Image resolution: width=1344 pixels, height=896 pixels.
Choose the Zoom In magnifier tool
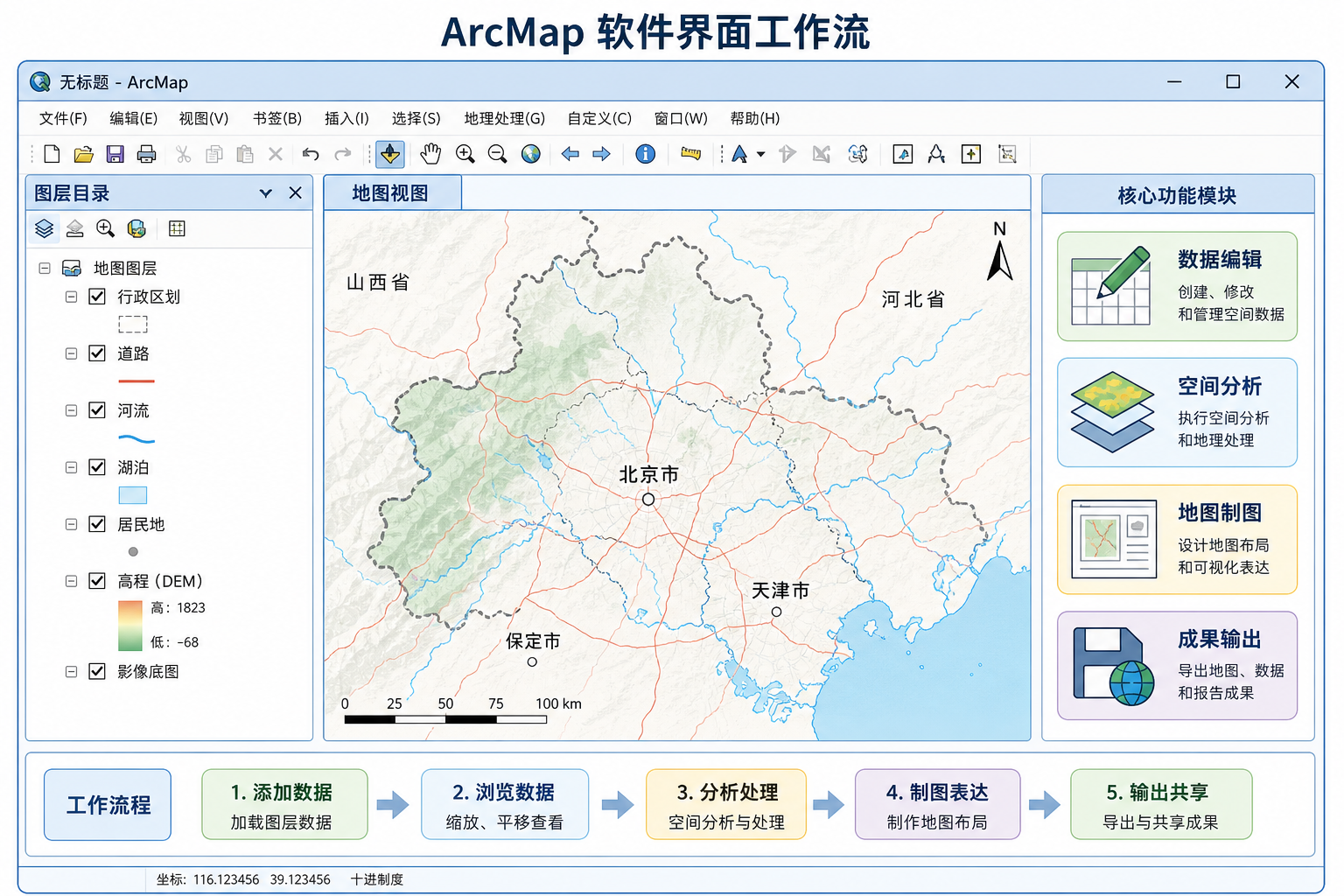(x=465, y=154)
